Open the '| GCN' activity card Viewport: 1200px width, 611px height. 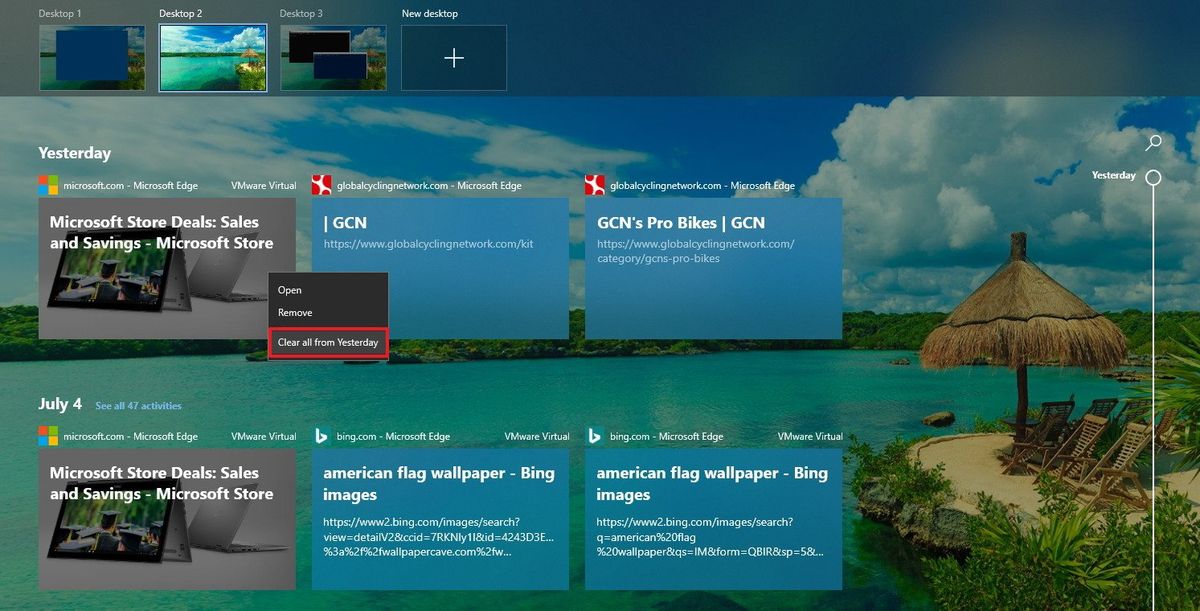point(440,268)
